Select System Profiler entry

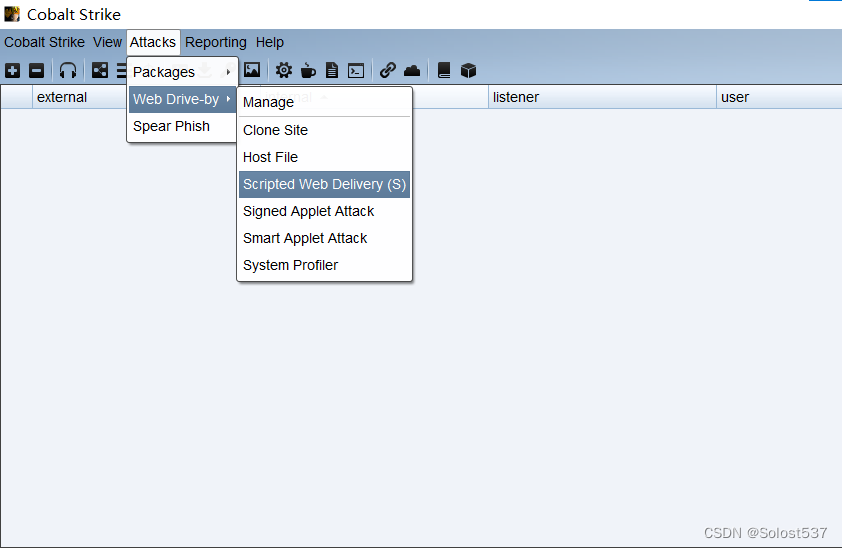324,265
